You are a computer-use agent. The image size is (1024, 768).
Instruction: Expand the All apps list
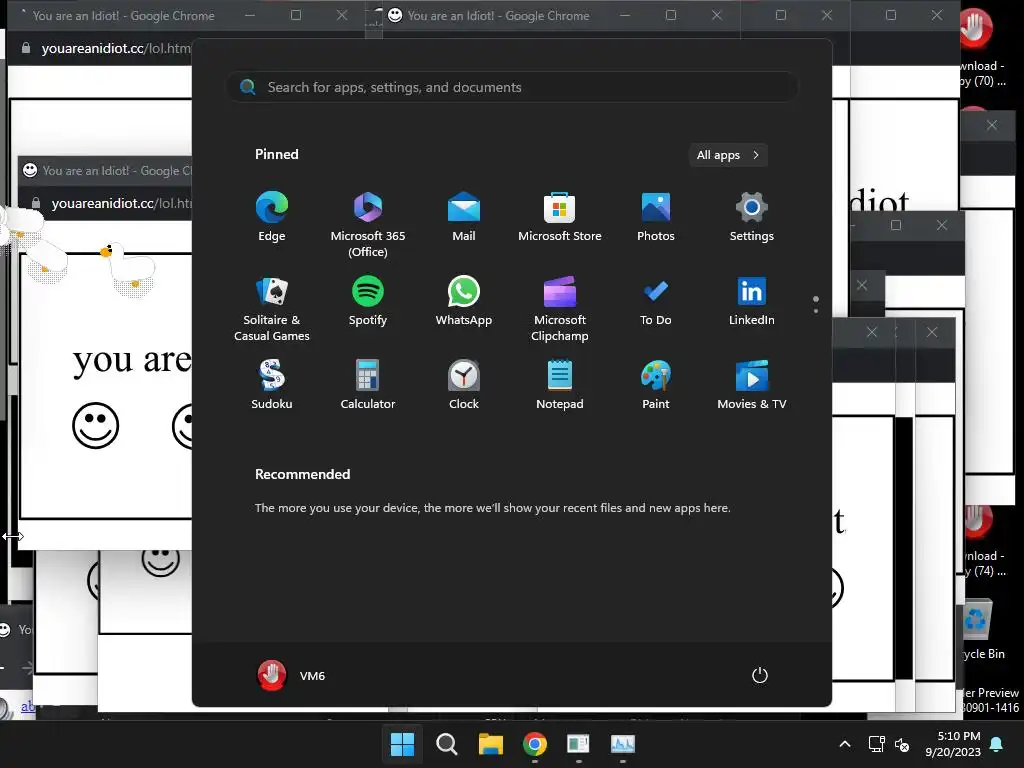pos(728,155)
